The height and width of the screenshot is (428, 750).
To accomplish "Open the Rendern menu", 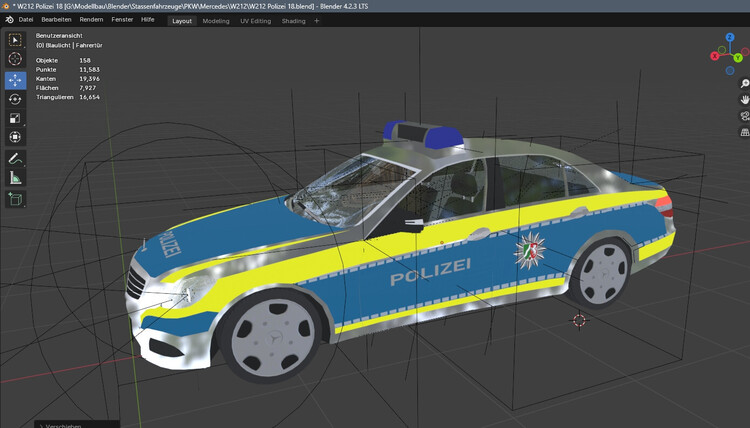I will (91, 20).
